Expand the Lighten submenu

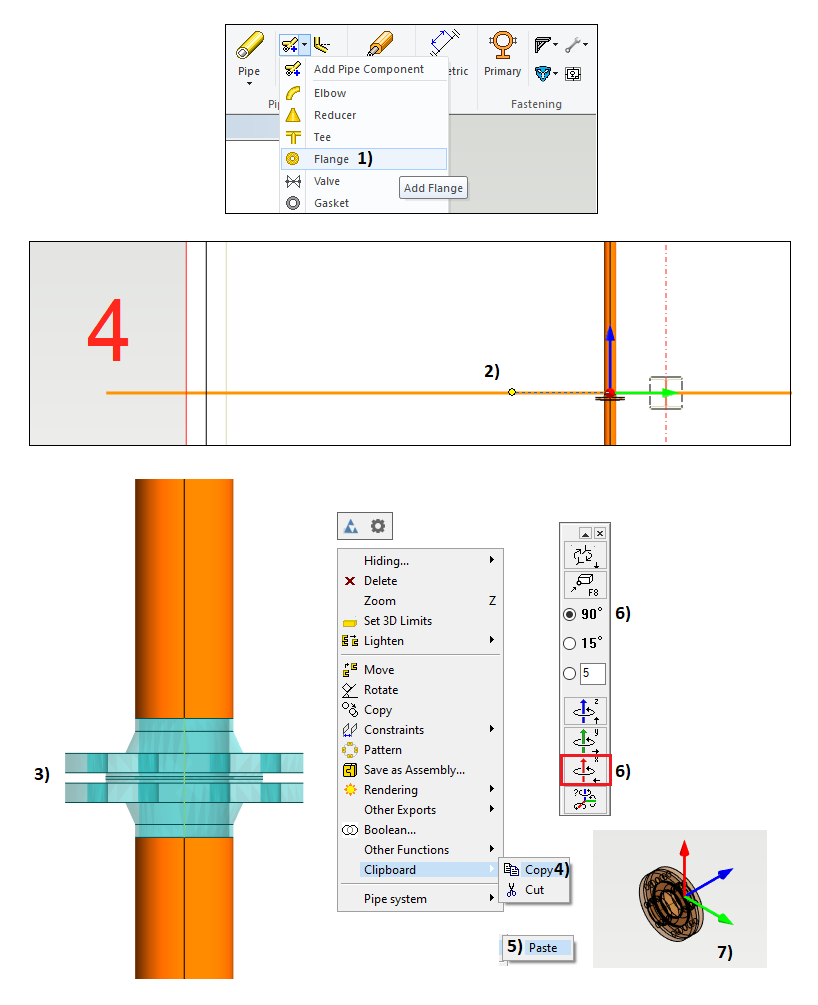(x=420, y=641)
